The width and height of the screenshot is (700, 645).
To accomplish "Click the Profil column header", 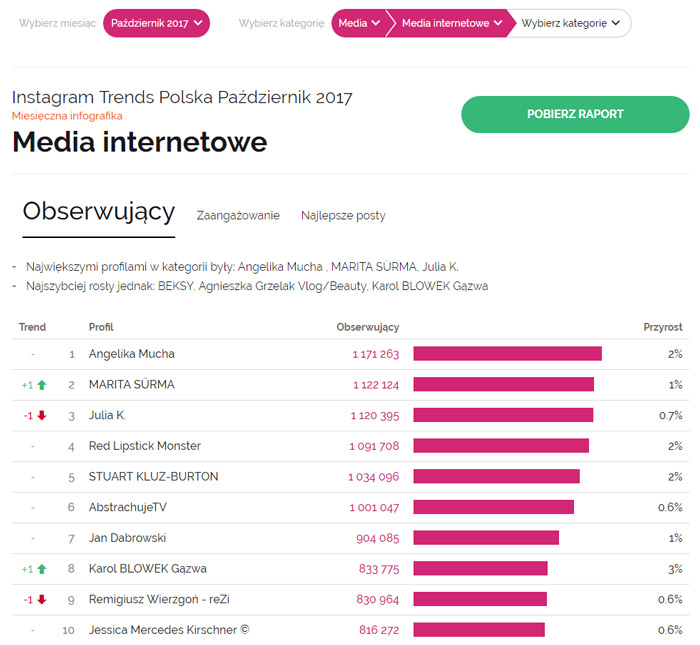I will pyautogui.click(x=101, y=327).
